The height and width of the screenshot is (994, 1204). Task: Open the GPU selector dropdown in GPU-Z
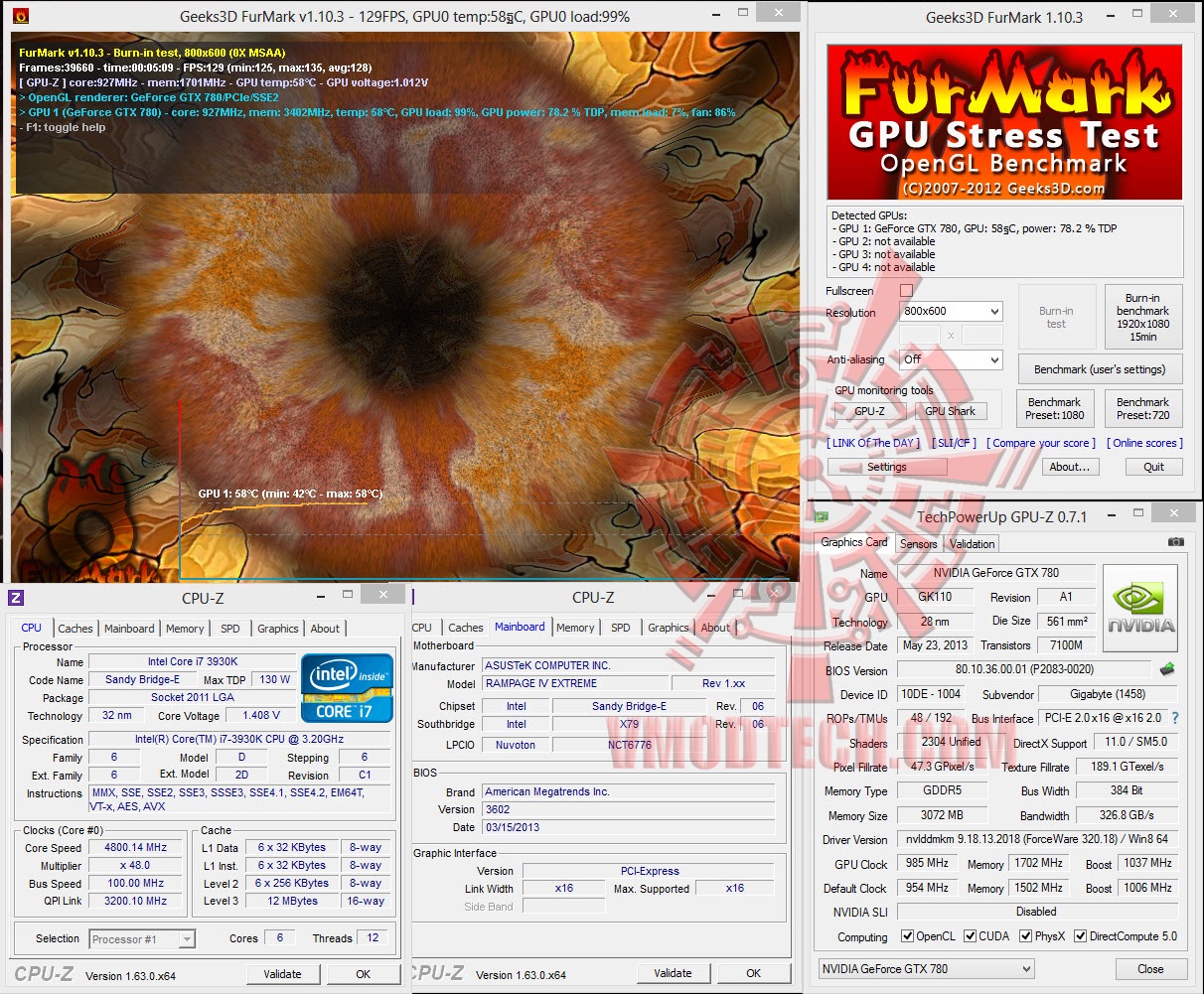coord(926,969)
